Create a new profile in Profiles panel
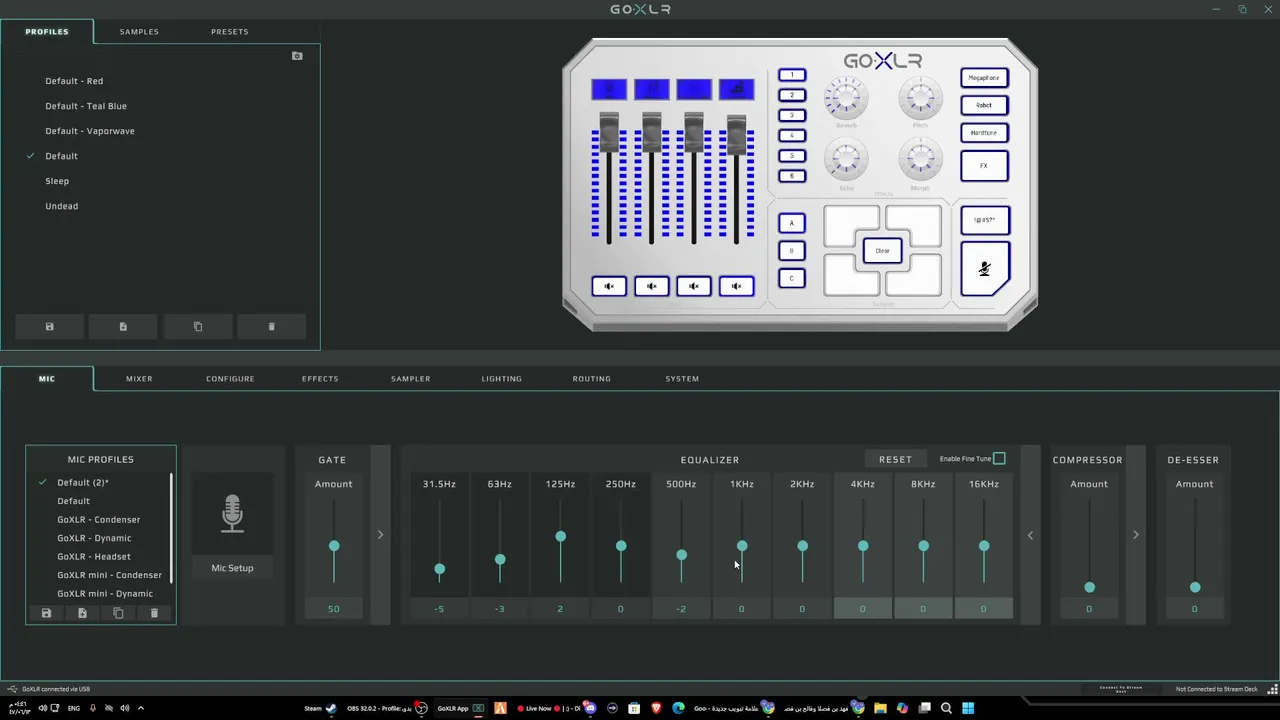Screen dimensions: 1280x720 [x=123, y=327]
